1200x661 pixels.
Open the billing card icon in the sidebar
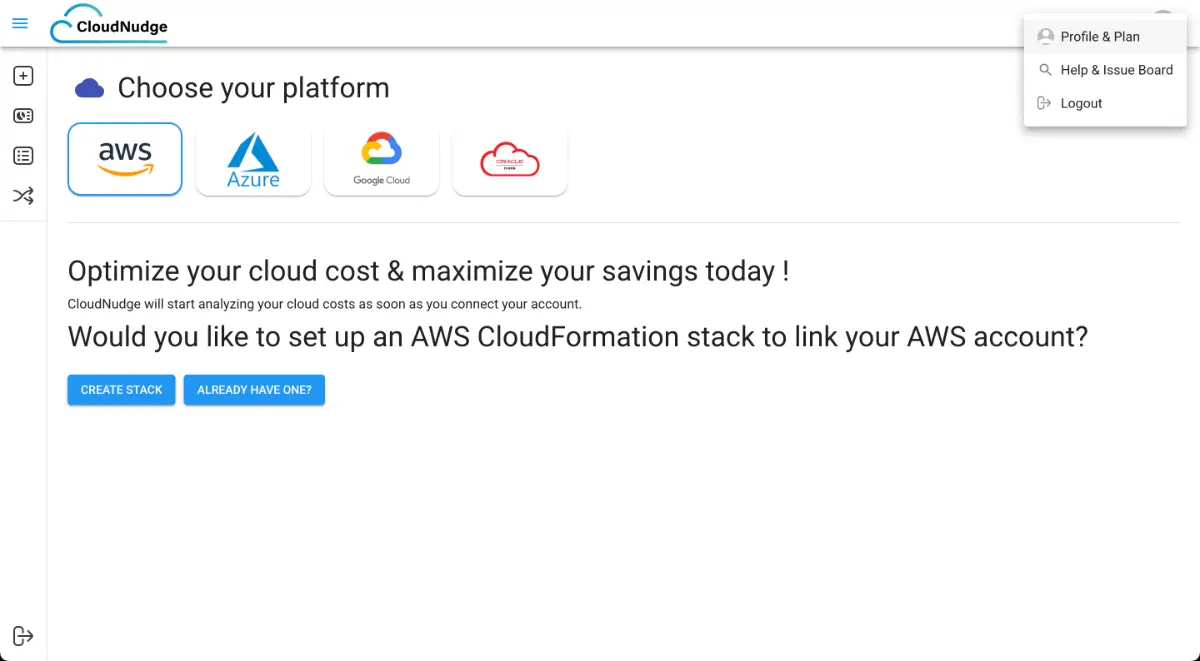coord(23,115)
